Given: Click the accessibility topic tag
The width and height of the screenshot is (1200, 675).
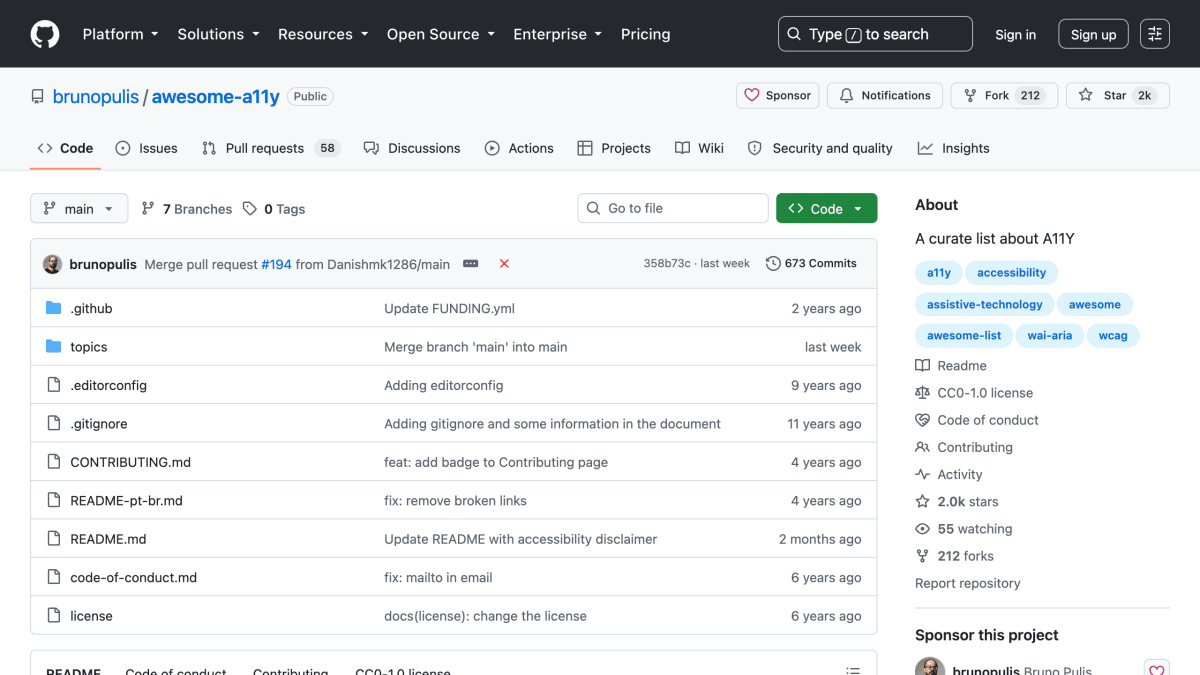Looking at the screenshot, I should coord(1011,273).
